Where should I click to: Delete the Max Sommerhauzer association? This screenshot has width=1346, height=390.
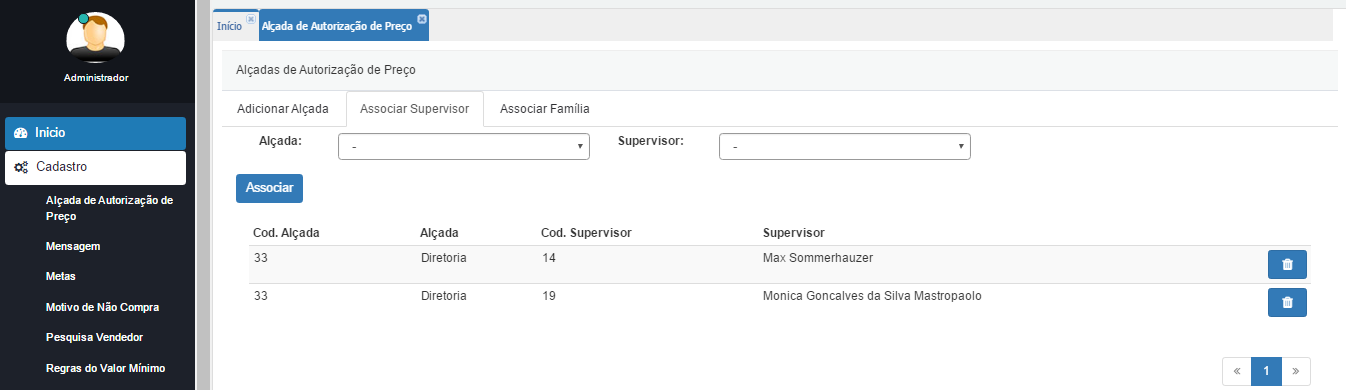click(x=1287, y=265)
